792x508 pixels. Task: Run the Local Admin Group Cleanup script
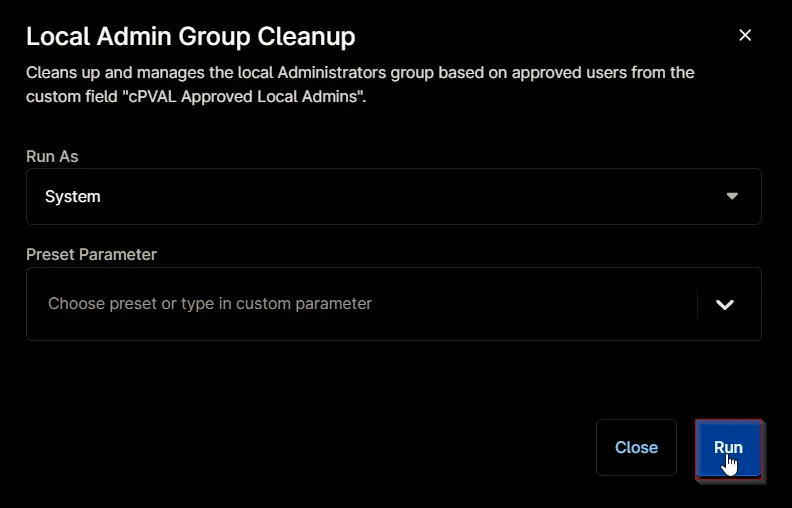pos(728,448)
